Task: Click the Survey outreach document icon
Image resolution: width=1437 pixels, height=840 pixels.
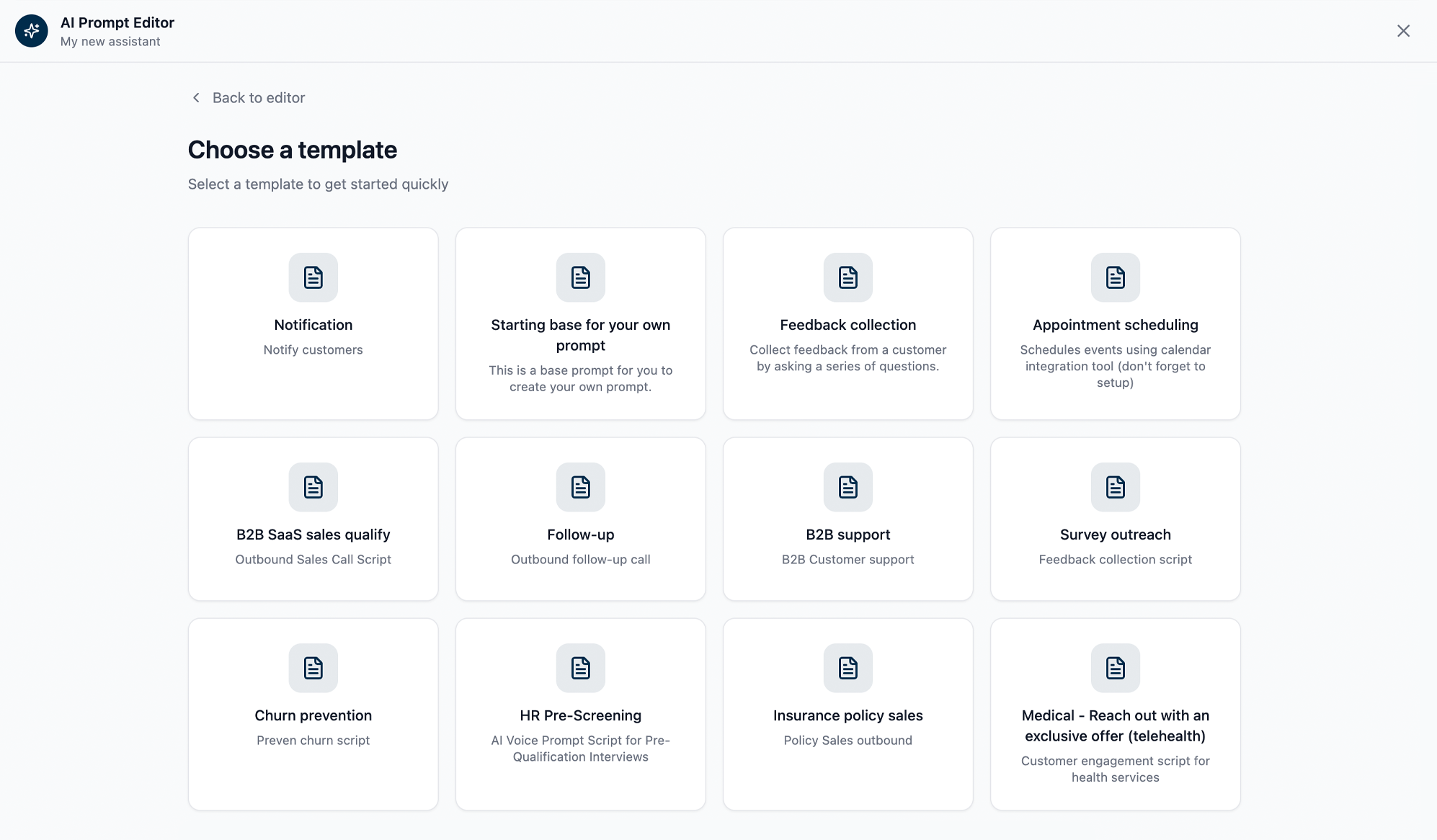Action: [1115, 487]
